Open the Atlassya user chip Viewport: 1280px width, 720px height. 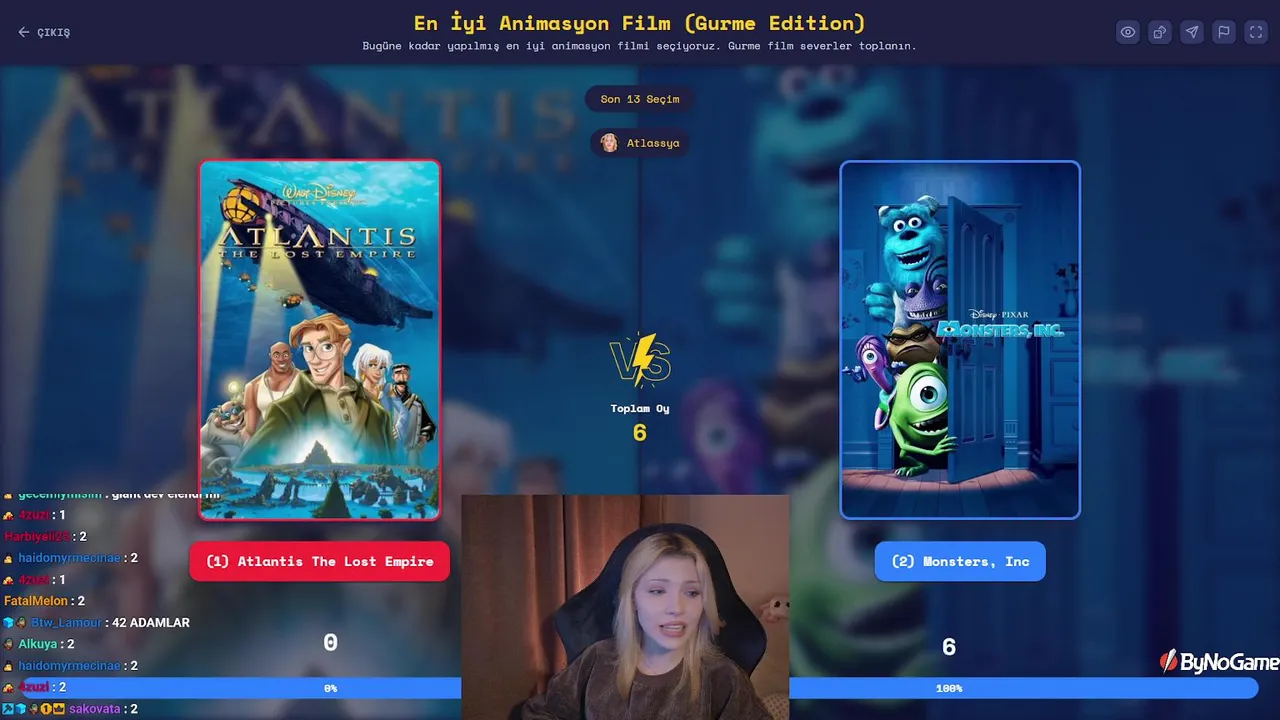click(x=640, y=143)
